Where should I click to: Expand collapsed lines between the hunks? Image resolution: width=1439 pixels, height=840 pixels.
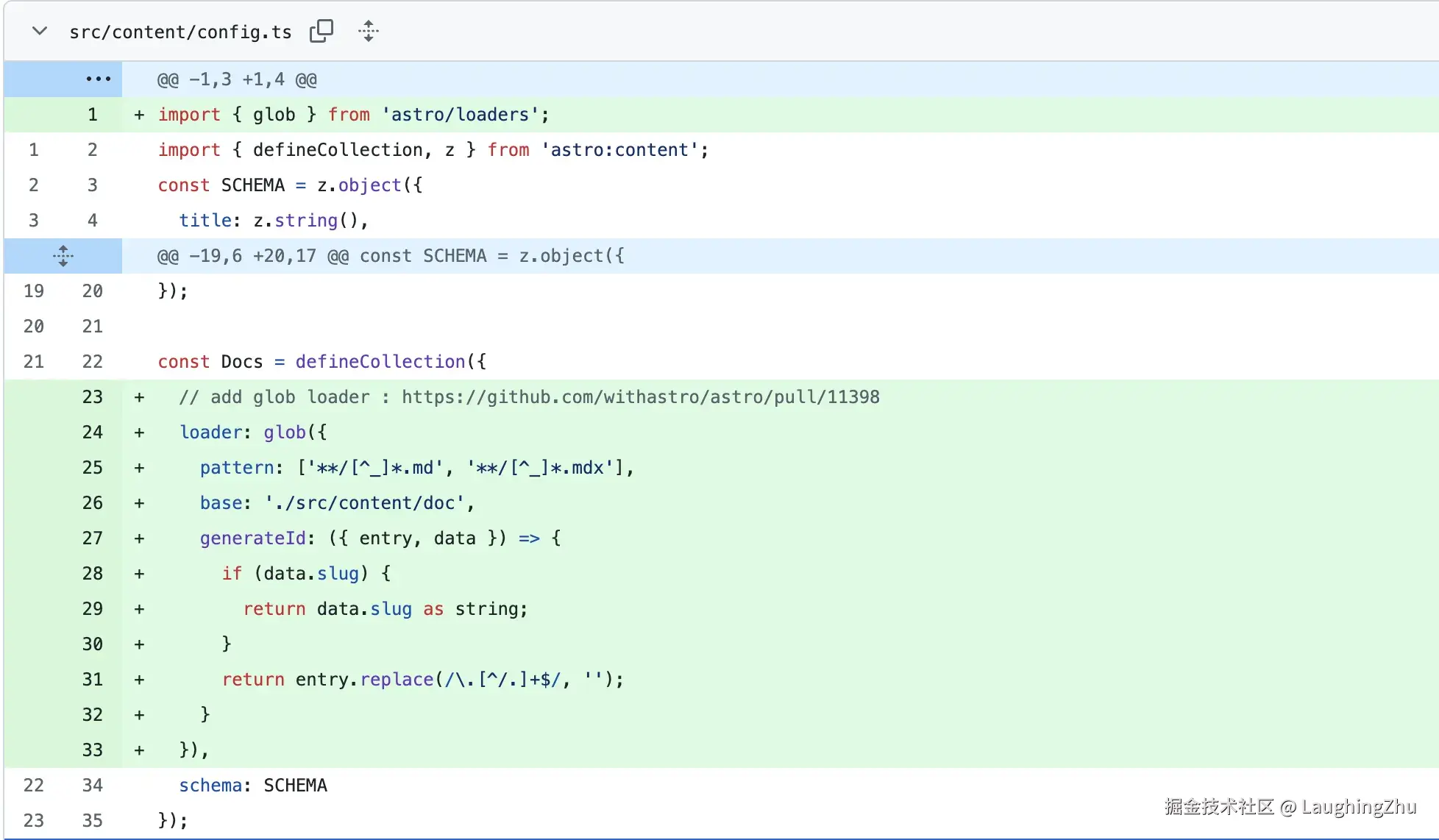pyautogui.click(x=63, y=256)
